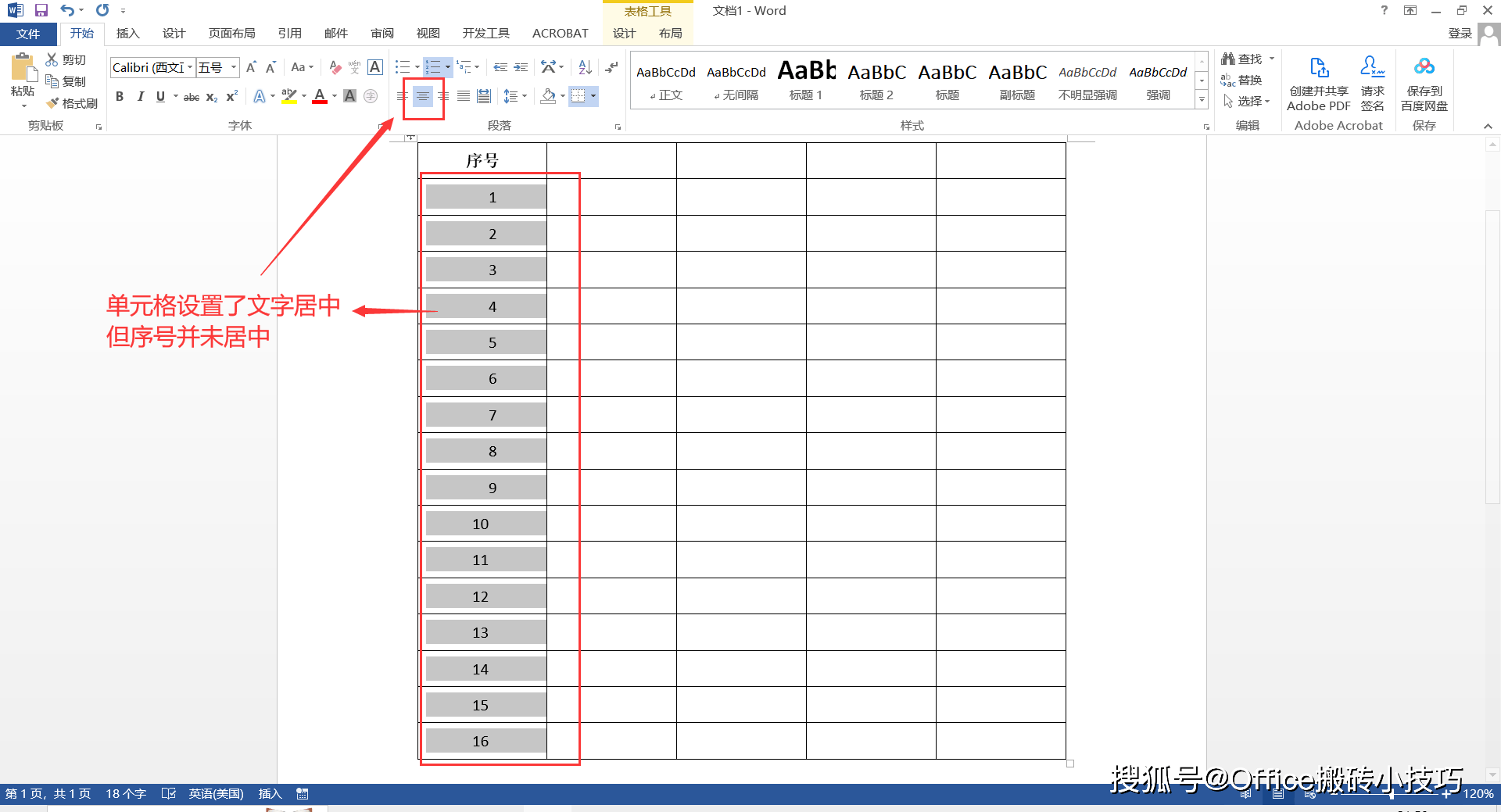Open the font size 五号 dropdown

[233, 67]
